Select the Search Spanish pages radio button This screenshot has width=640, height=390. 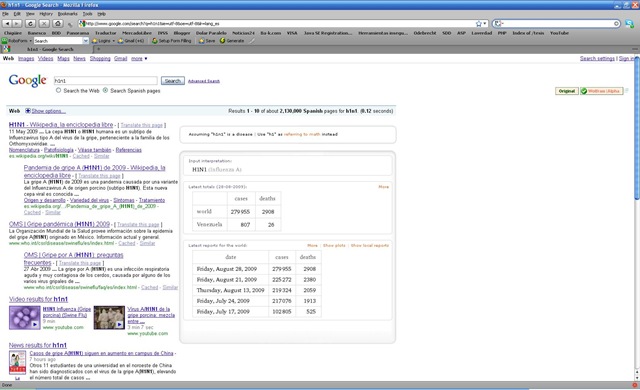pyautogui.click(x=105, y=91)
